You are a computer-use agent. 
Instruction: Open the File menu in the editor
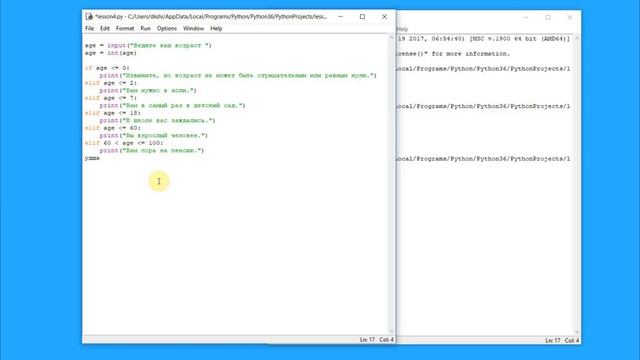coord(89,29)
